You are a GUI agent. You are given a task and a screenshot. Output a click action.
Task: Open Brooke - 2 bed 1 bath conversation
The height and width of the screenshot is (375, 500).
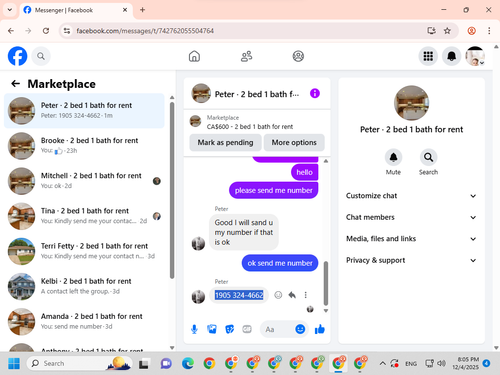click(84, 146)
